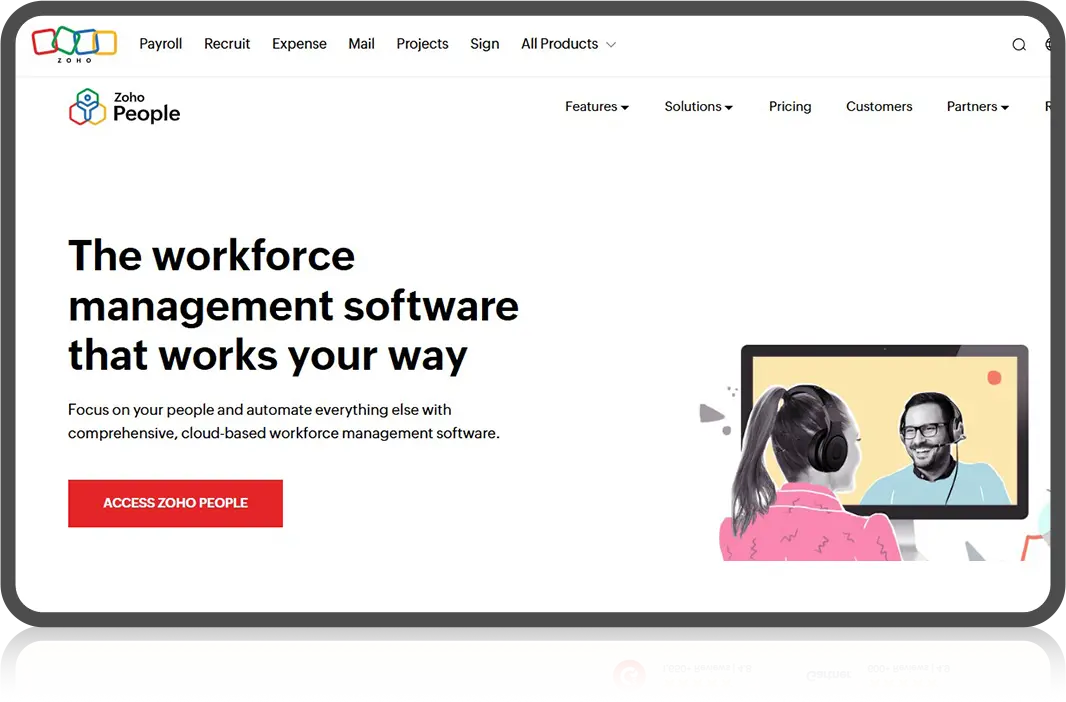Click the Zoho logo in top left

(74, 43)
